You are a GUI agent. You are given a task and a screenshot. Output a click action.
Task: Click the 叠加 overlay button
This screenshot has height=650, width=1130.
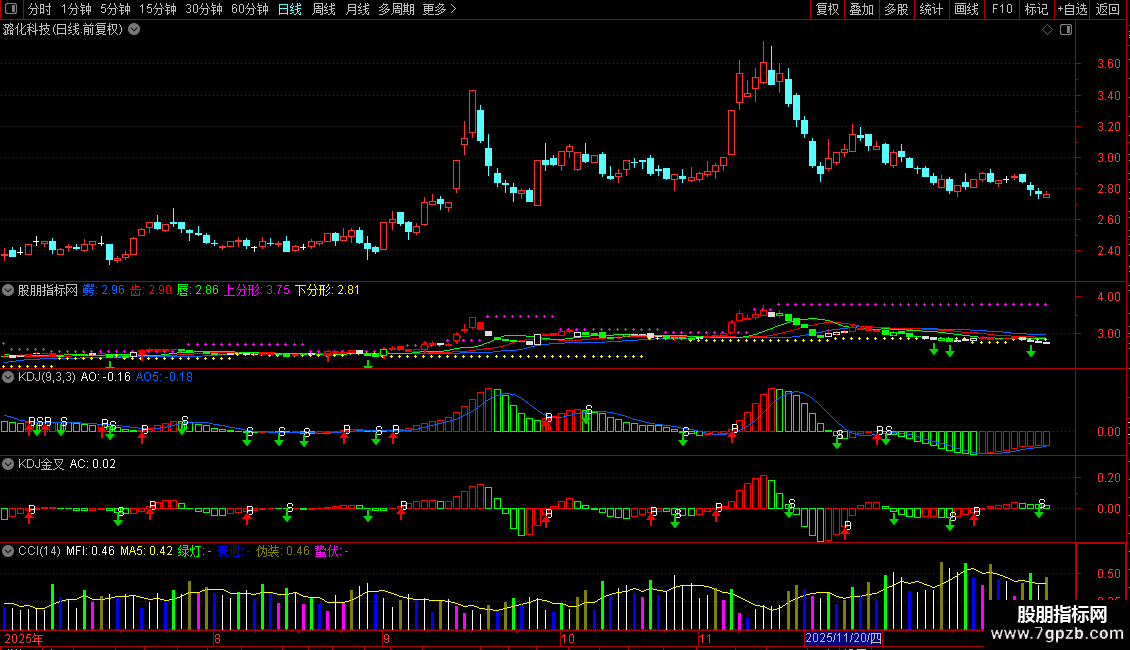tap(861, 9)
